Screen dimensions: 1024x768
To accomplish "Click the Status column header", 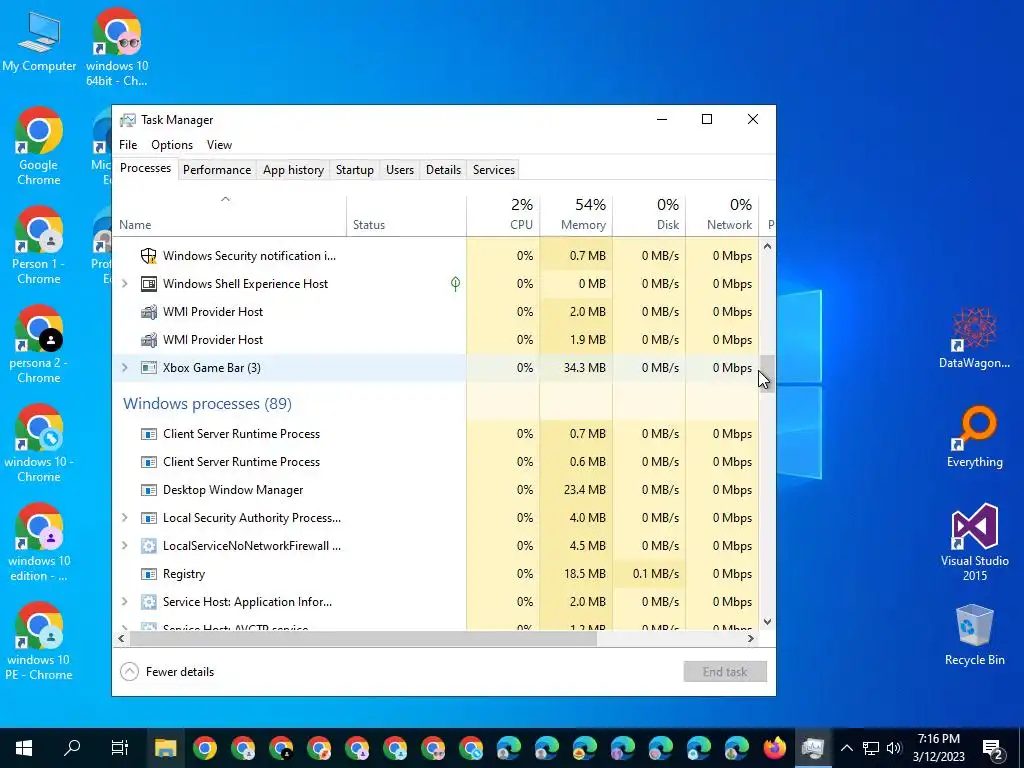I will [406, 216].
